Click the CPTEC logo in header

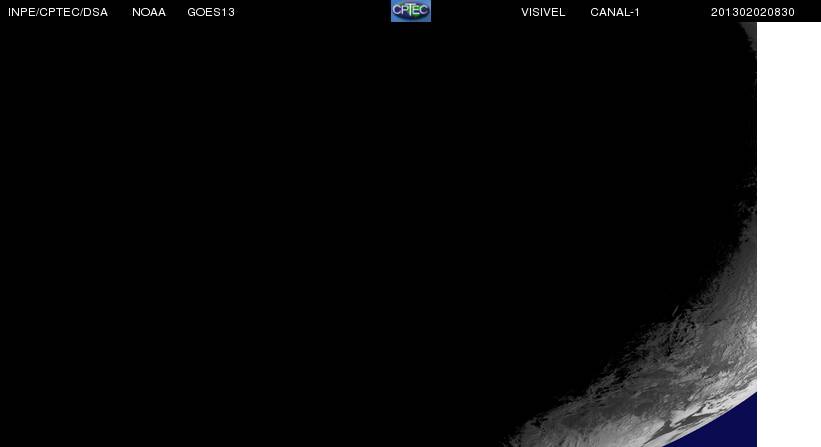(411, 11)
